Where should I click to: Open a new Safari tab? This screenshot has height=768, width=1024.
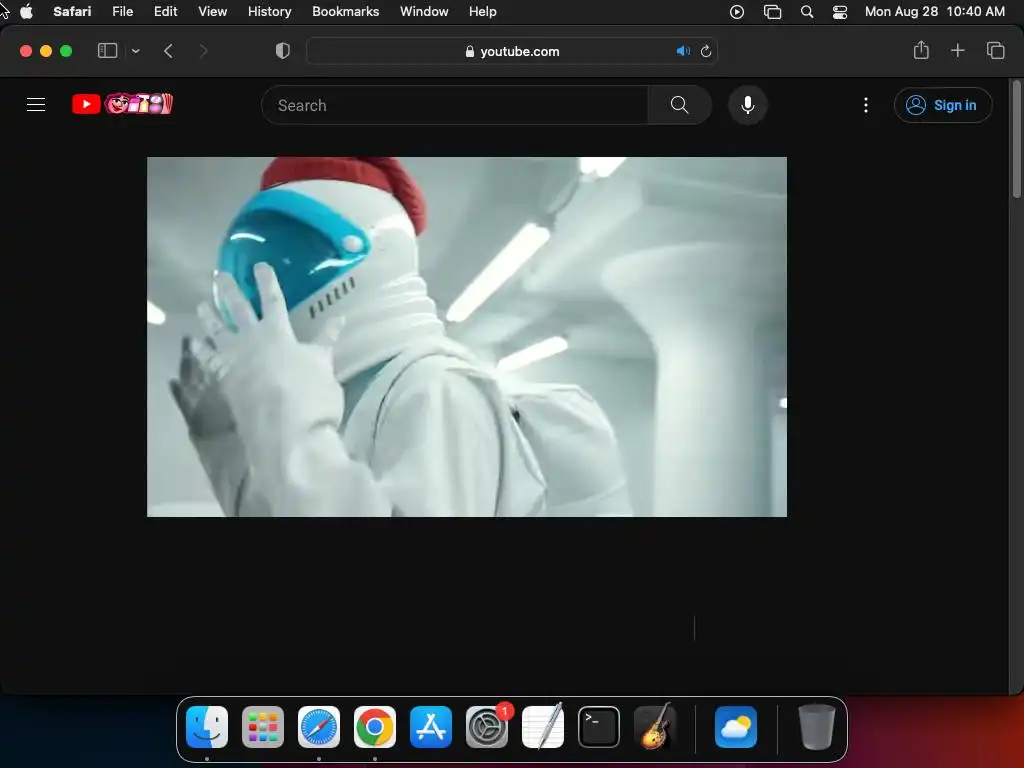point(957,50)
